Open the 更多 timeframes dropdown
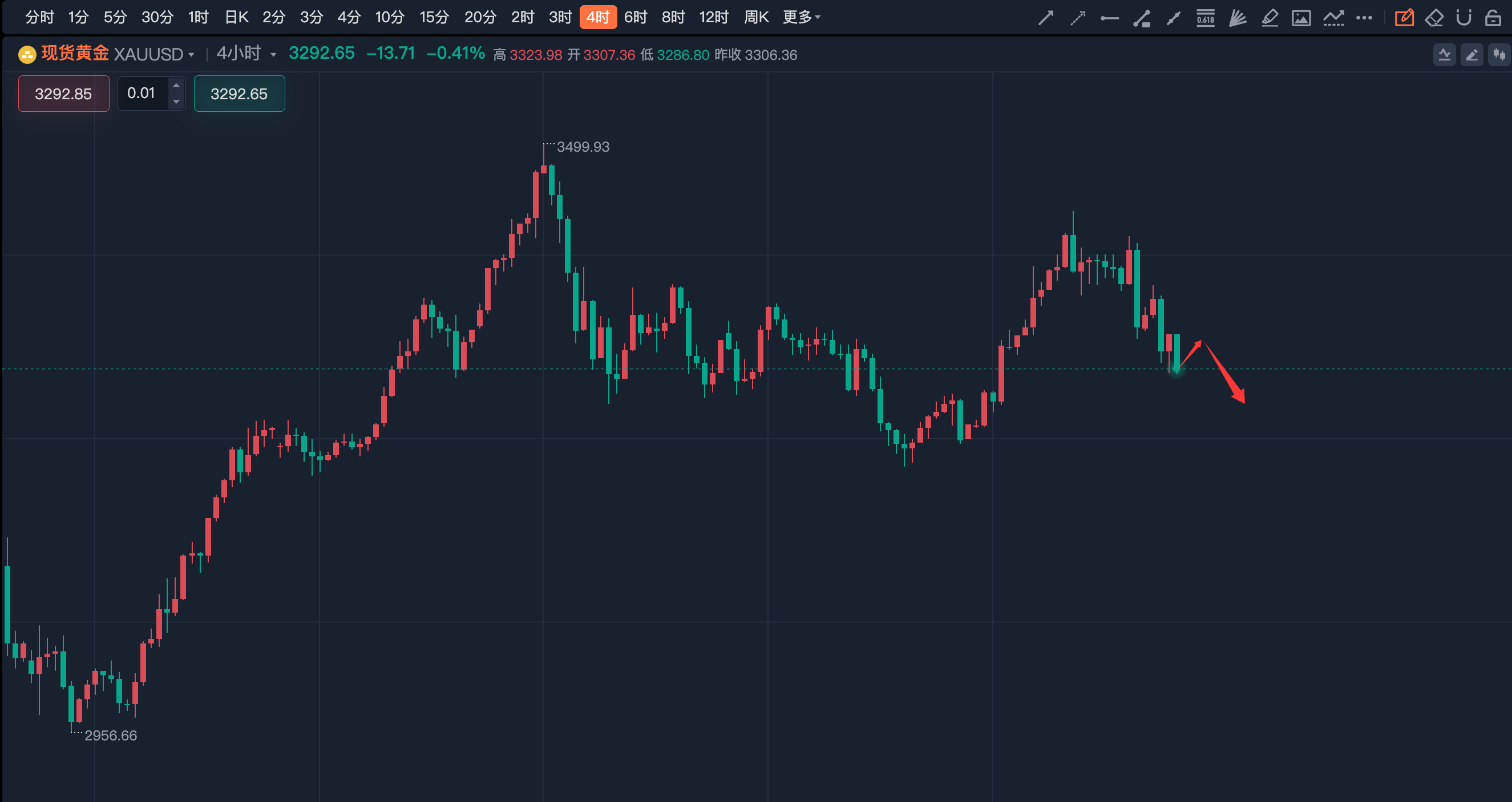This screenshot has width=1512, height=802. (x=801, y=18)
